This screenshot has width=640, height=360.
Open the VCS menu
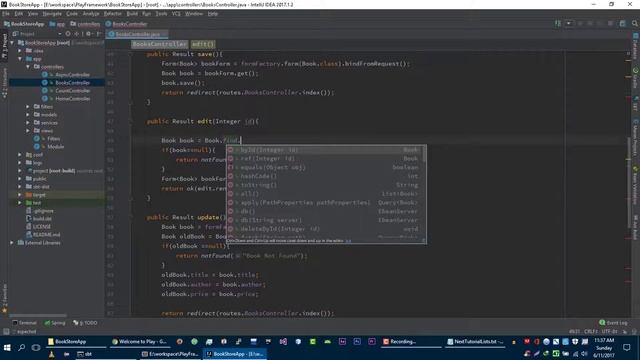pos(176,13)
